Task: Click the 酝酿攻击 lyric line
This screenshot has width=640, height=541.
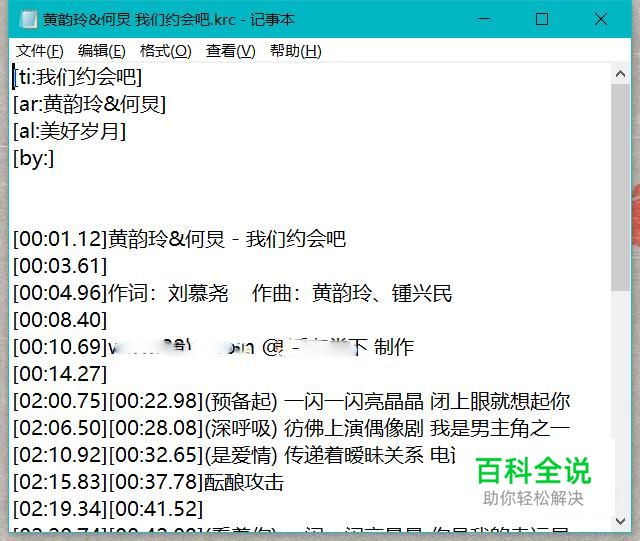Action: coord(148,482)
